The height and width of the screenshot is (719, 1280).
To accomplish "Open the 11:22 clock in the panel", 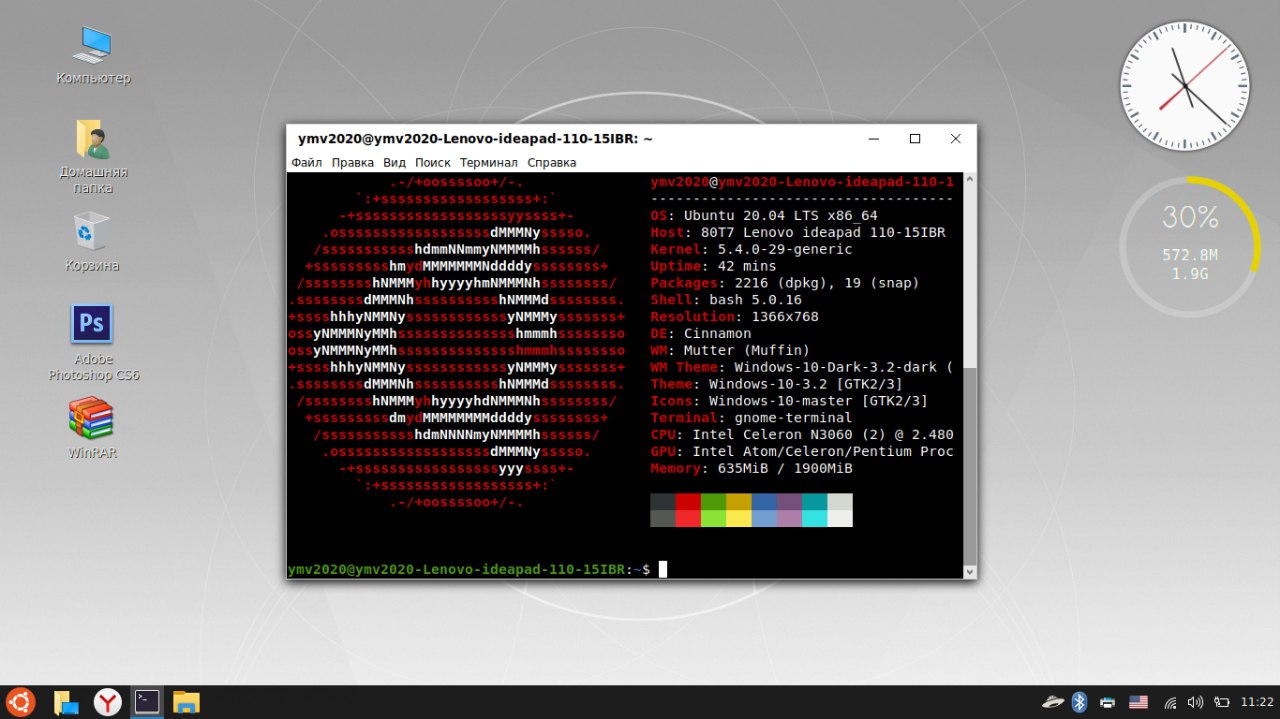I will (x=1257, y=702).
